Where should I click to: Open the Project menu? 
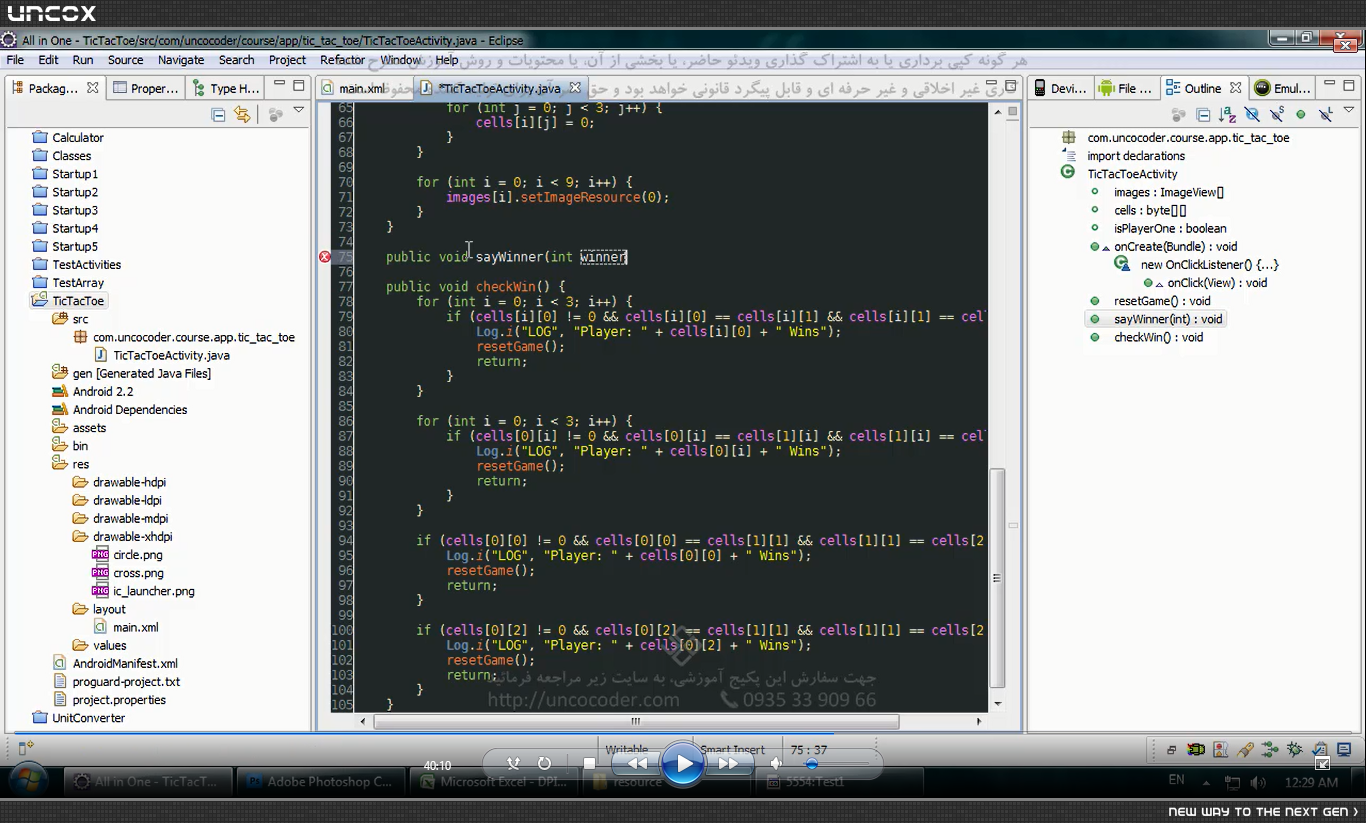tap(287, 60)
